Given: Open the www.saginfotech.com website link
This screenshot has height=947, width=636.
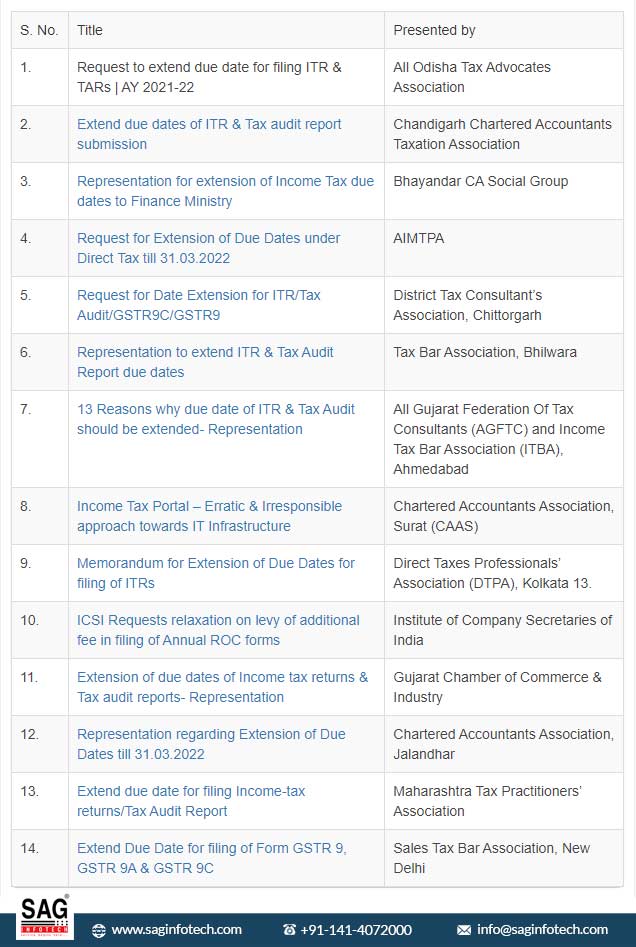Looking at the screenshot, I should point(176,930).
